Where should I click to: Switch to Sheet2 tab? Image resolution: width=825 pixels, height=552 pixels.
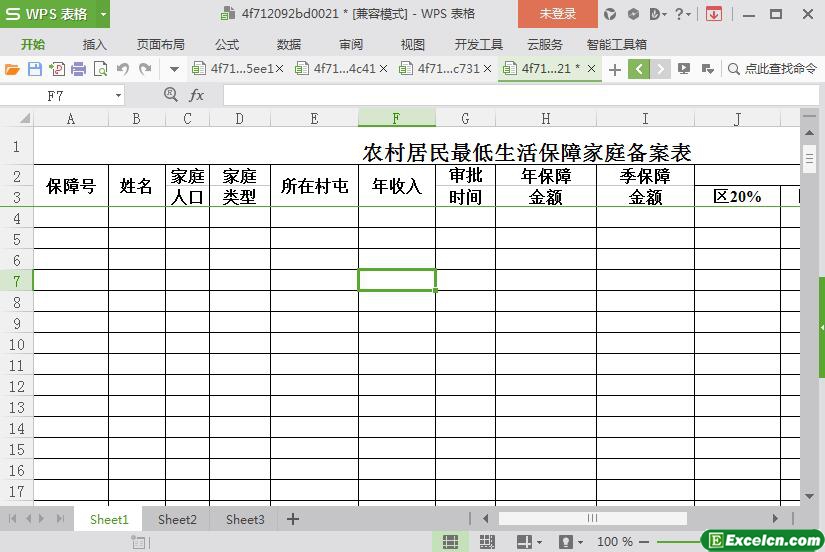click(x=177, y=519)
